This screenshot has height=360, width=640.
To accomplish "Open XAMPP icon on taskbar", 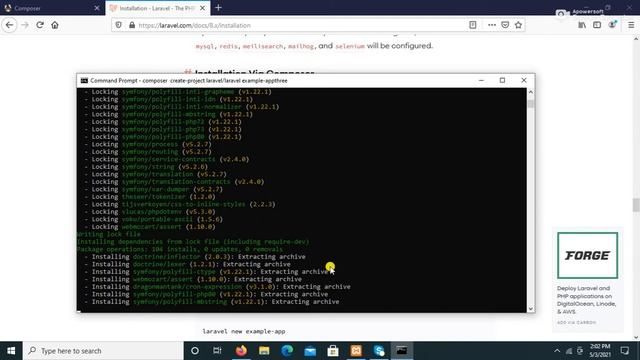I will tap(356, 351).
